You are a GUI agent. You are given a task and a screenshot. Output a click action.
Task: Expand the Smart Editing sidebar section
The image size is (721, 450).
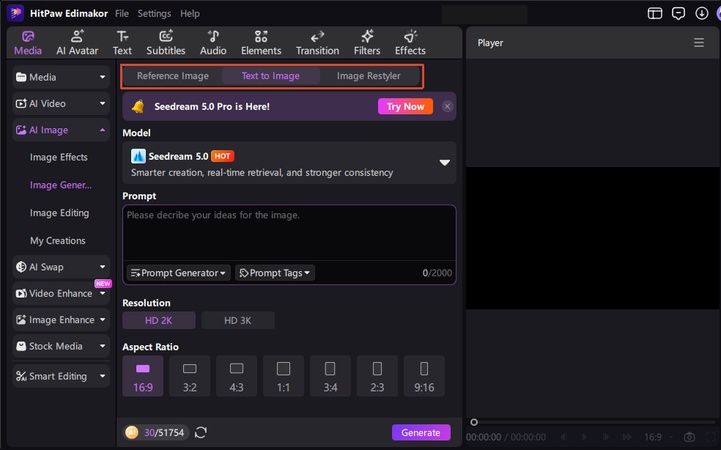61,376
